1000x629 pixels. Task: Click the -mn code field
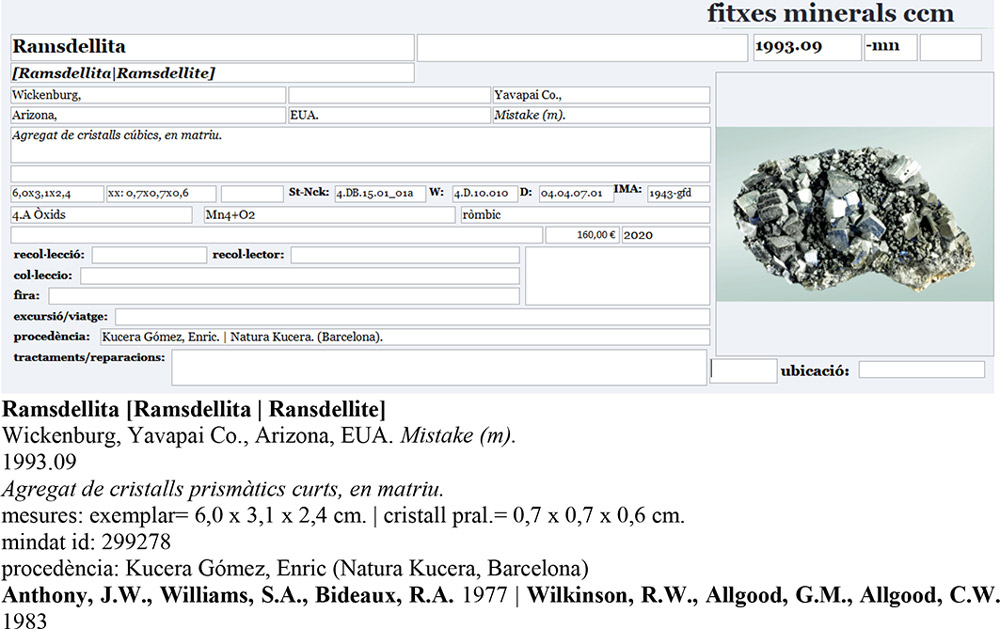tap(890, 47)
